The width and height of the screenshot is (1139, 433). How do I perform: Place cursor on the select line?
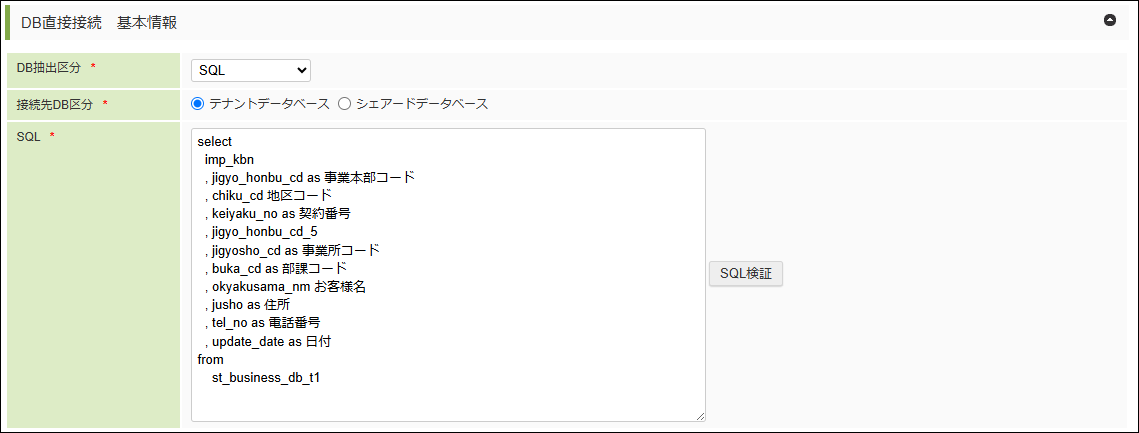tap(215, 142)
